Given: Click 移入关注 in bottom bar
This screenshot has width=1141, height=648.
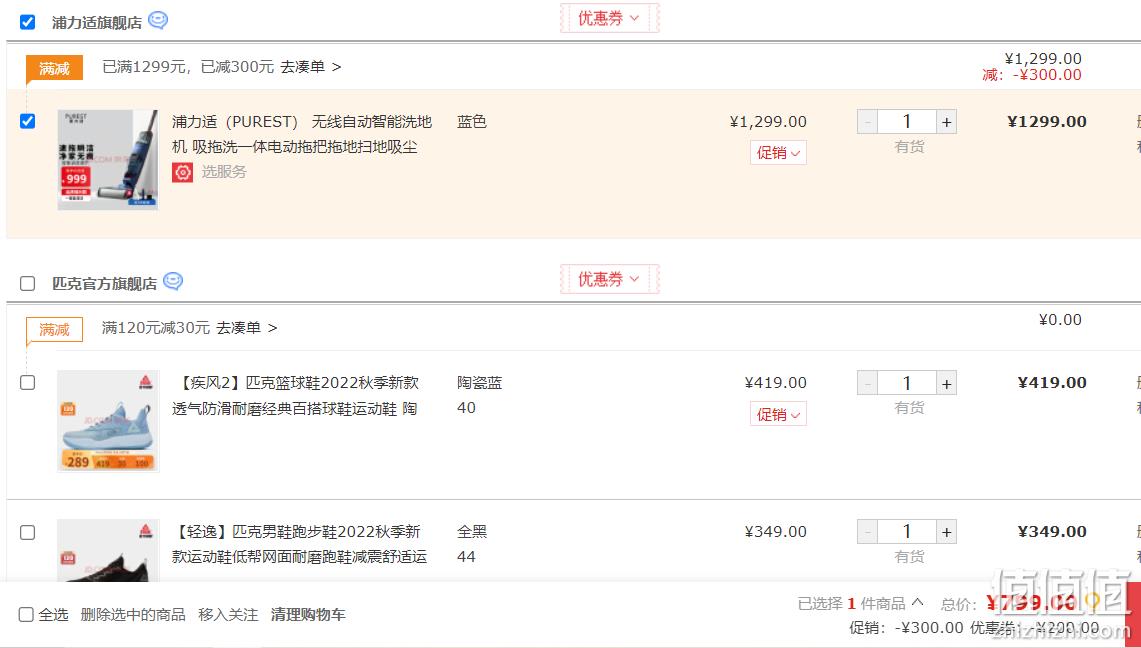Looking at the screenshot, I should (x=228, y=615).
